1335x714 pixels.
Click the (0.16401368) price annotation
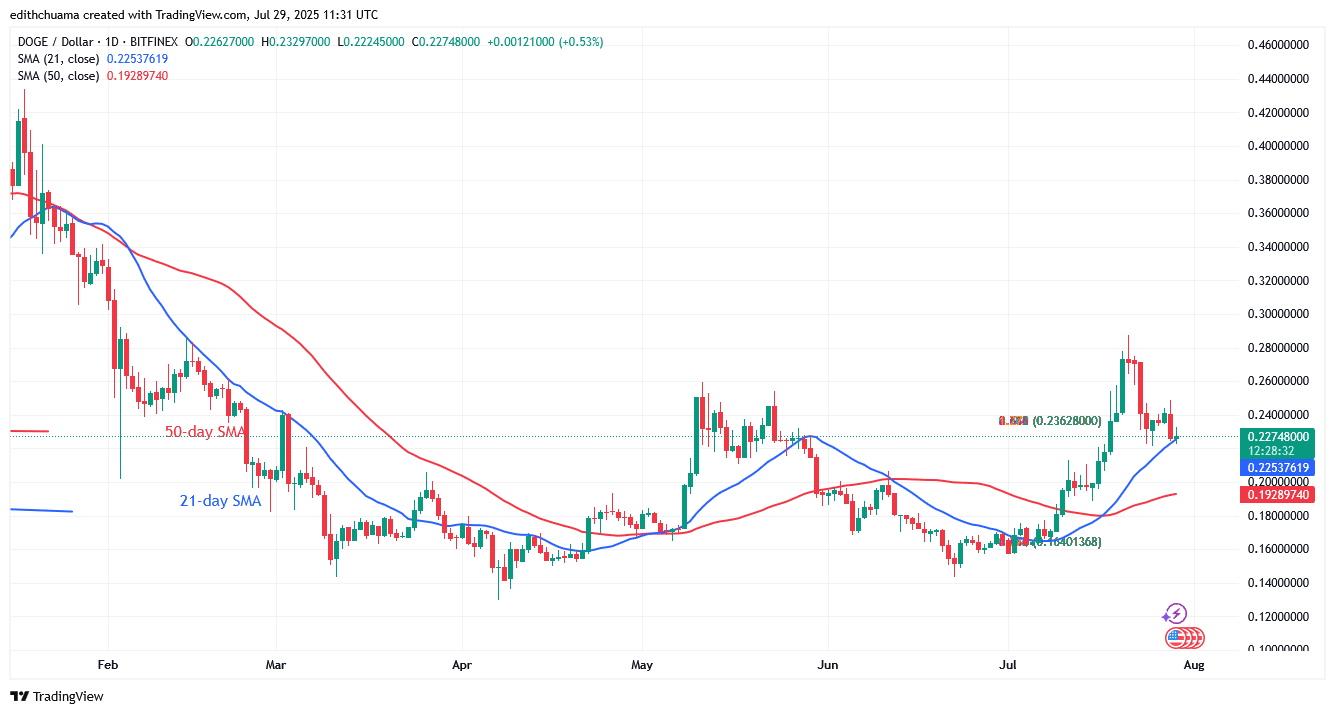click(1067, 541)
